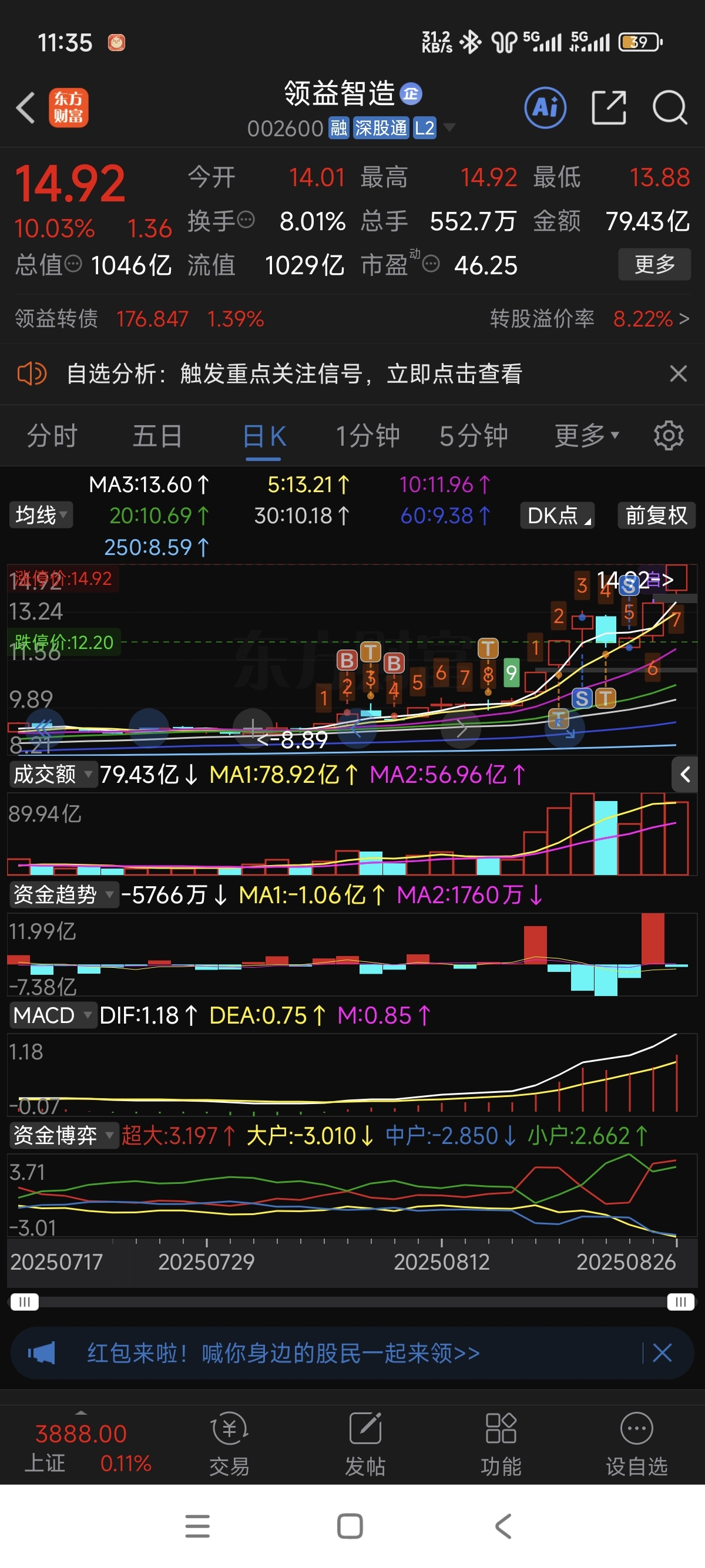The width and height of the screenshot is (705, 1568).
Task: Switch to 五日 chart tab
Action: coord(157,436)
